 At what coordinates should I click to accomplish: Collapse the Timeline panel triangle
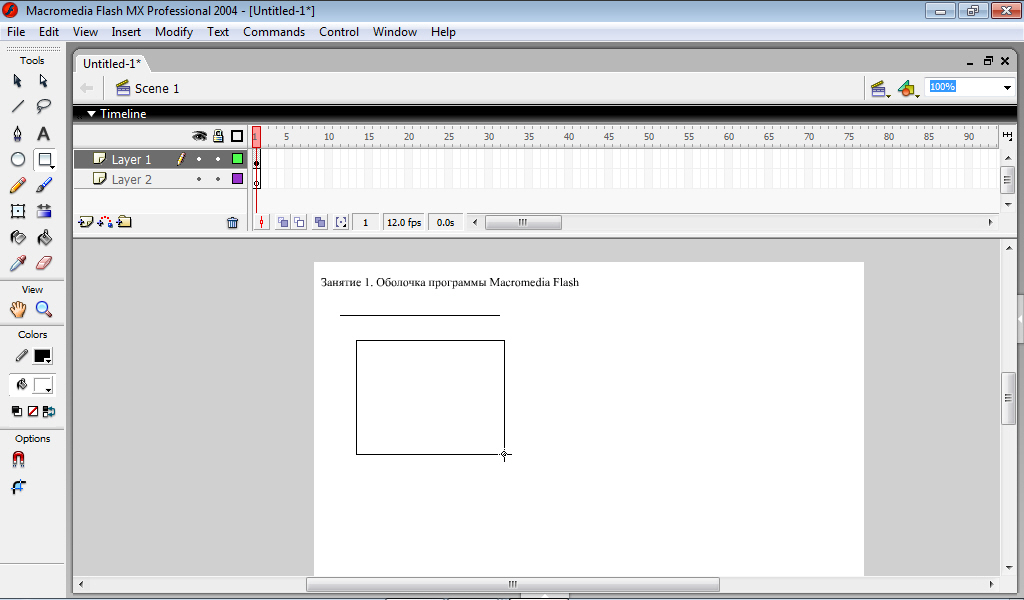pos(91,114)
